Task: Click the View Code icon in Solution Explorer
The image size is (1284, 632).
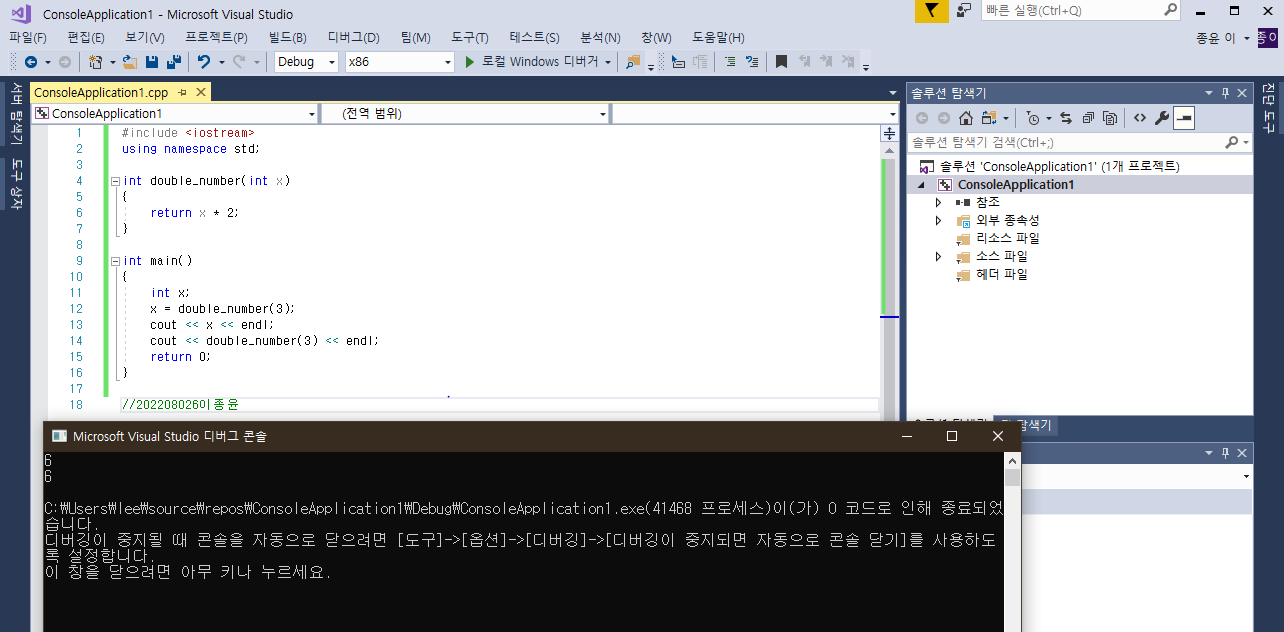Action: tap(1139, 118)
